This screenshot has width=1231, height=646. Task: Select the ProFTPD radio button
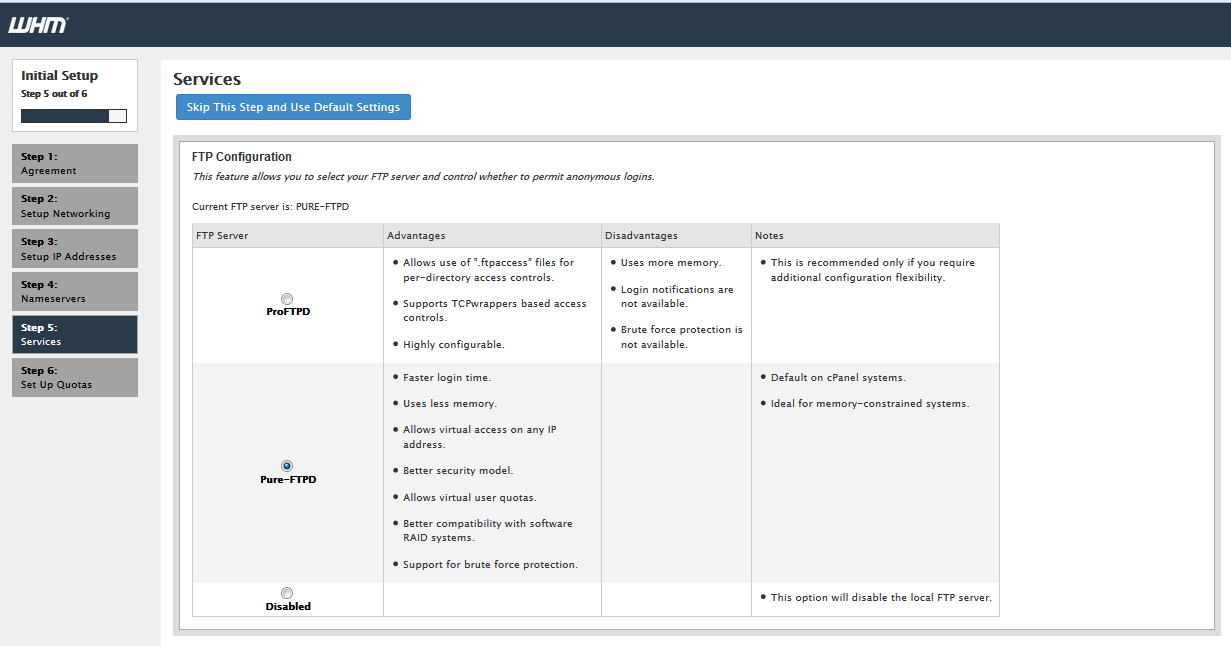287,299
